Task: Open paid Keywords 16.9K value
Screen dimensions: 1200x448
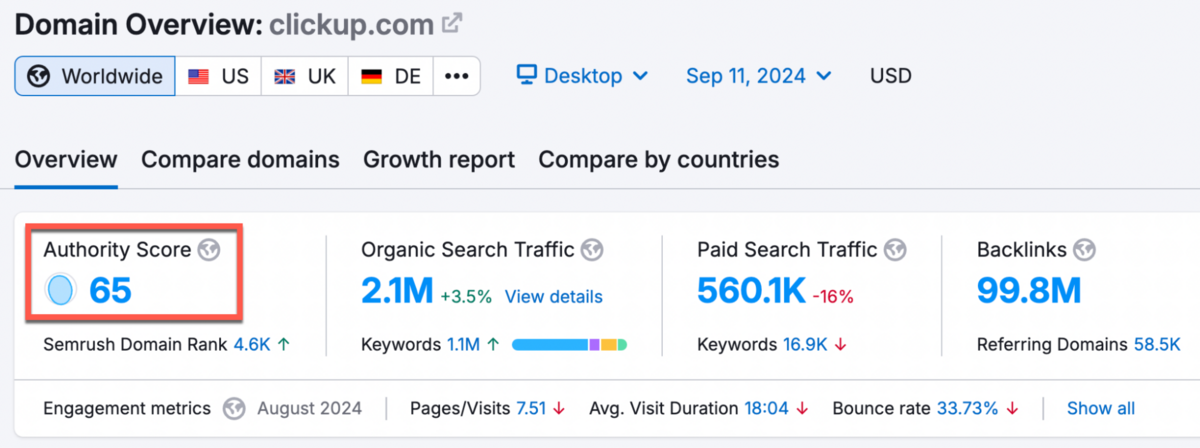Action: 805,345
